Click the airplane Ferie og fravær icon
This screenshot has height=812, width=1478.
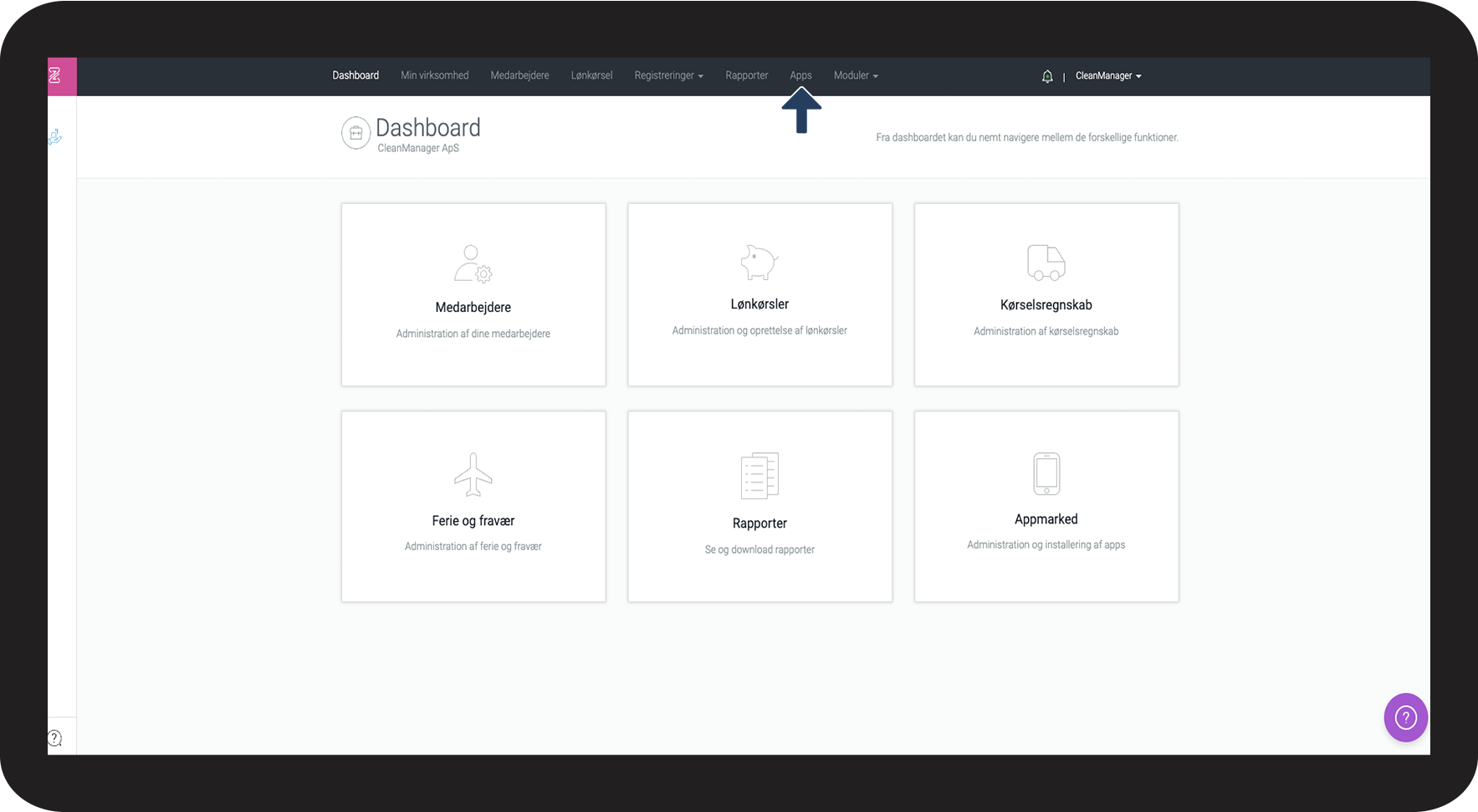tap(473, 474)
